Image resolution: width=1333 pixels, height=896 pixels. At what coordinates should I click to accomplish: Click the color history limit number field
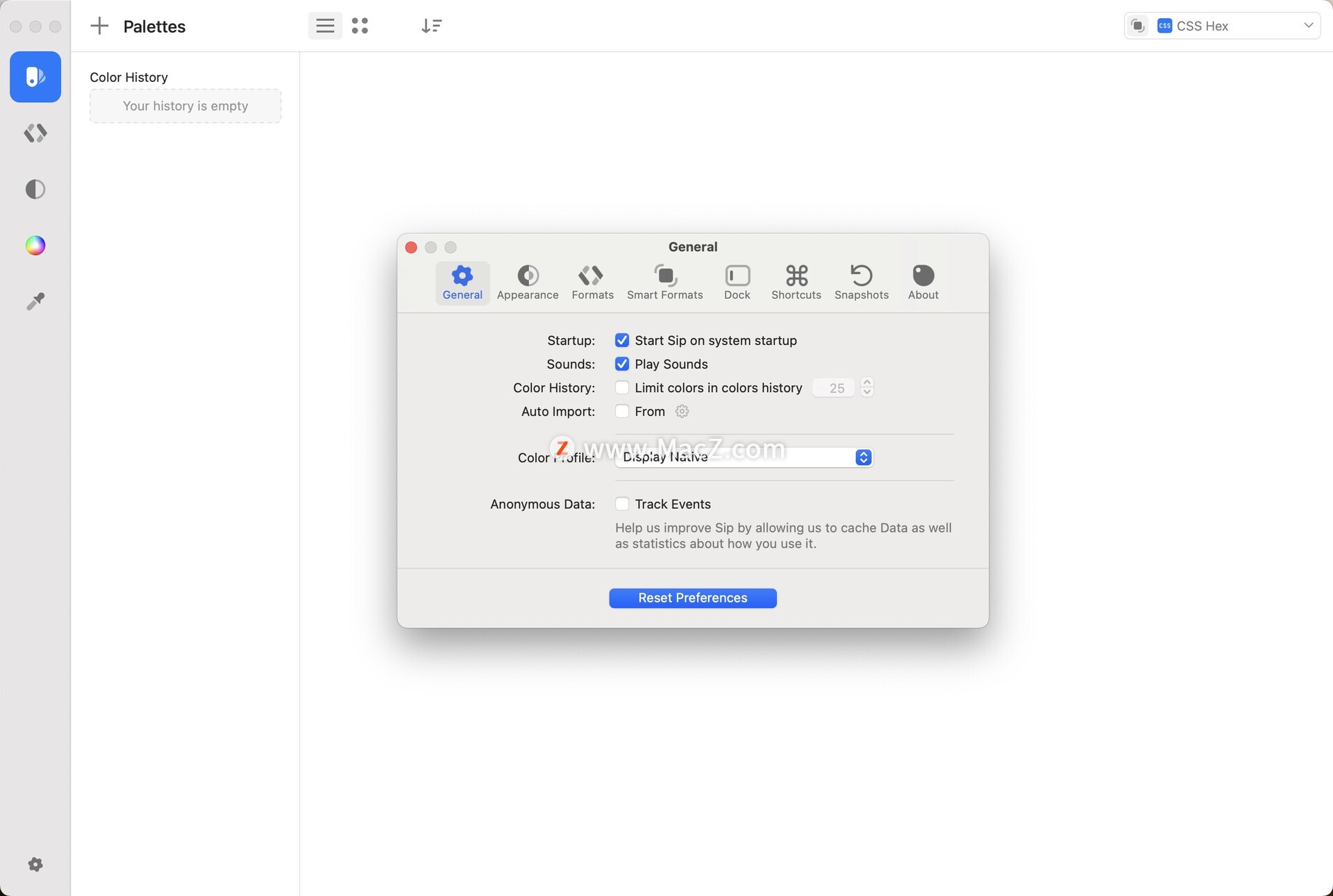(834, 388)
